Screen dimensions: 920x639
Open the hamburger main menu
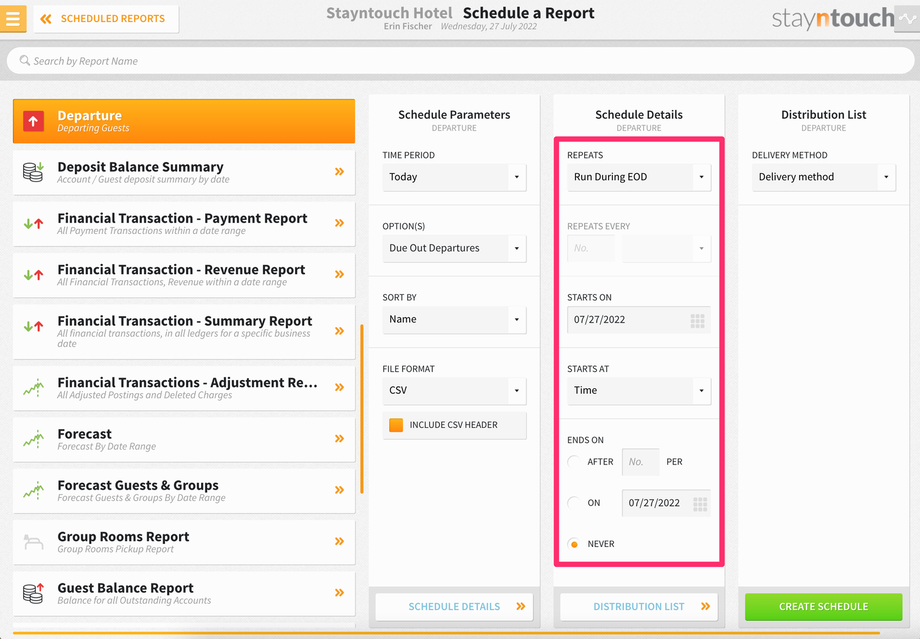(x=12, y=18)
